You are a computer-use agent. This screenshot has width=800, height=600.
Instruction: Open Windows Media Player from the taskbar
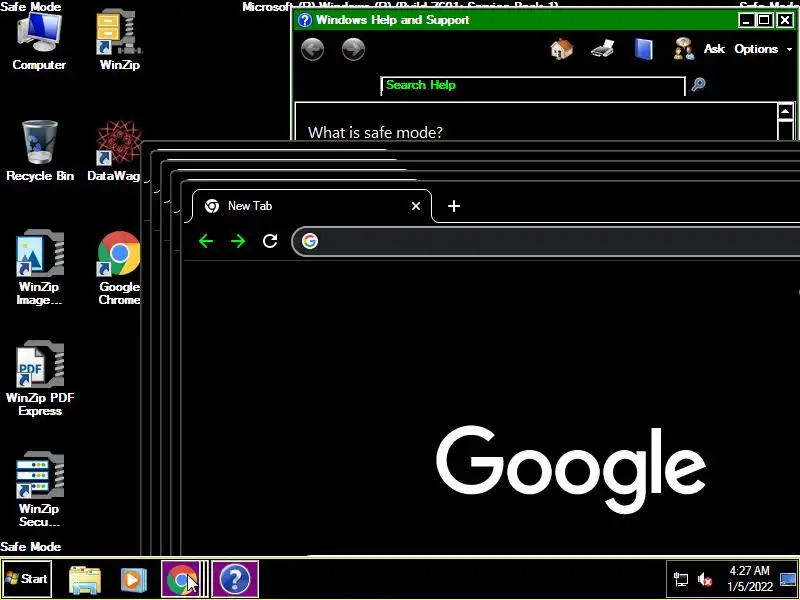pos(133,579)
